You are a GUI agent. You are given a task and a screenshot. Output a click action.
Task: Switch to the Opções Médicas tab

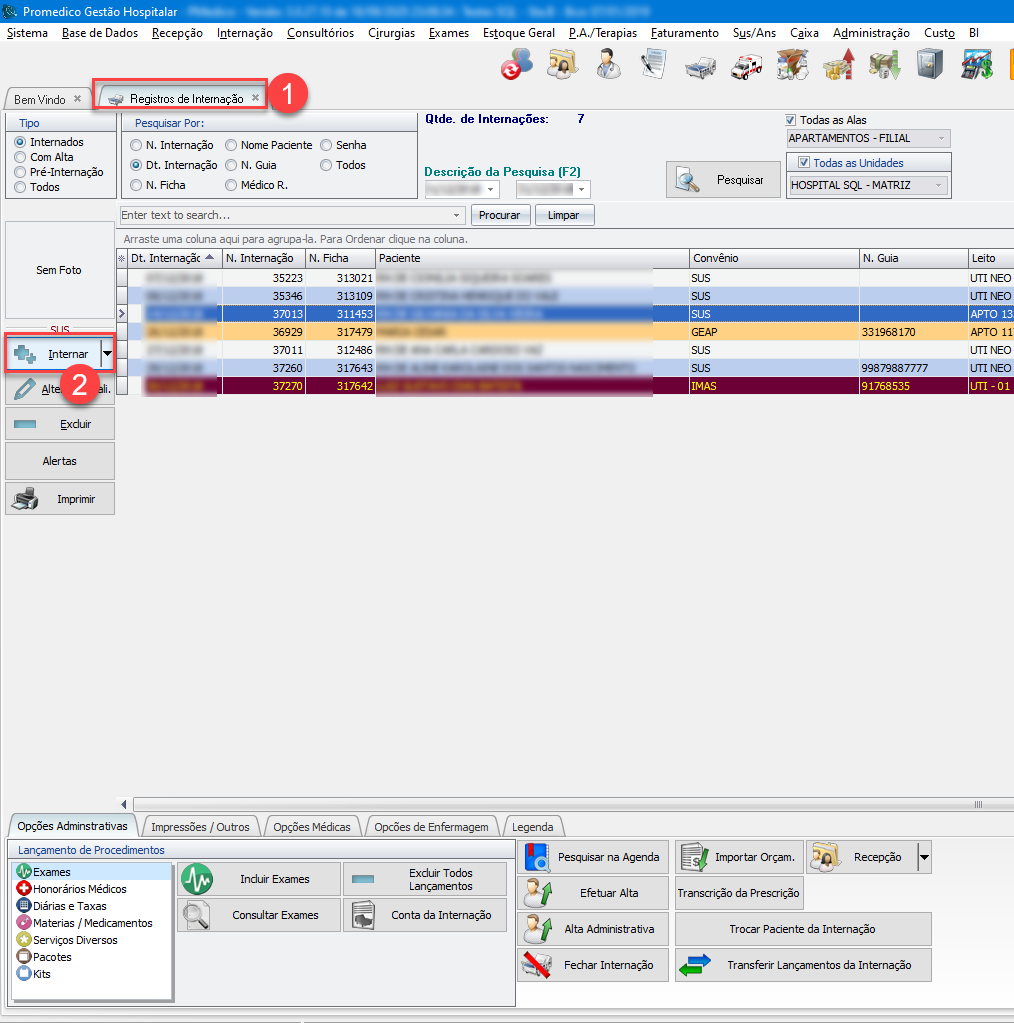point(311,827)
